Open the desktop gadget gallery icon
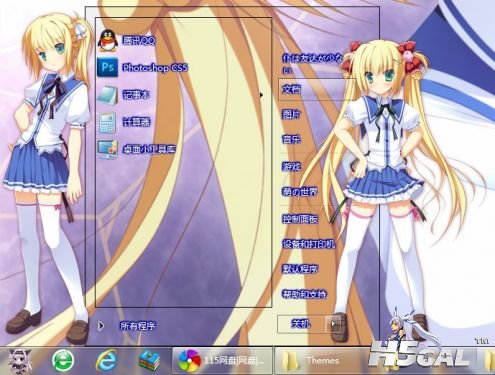The image size is (495, 375). 107,149
